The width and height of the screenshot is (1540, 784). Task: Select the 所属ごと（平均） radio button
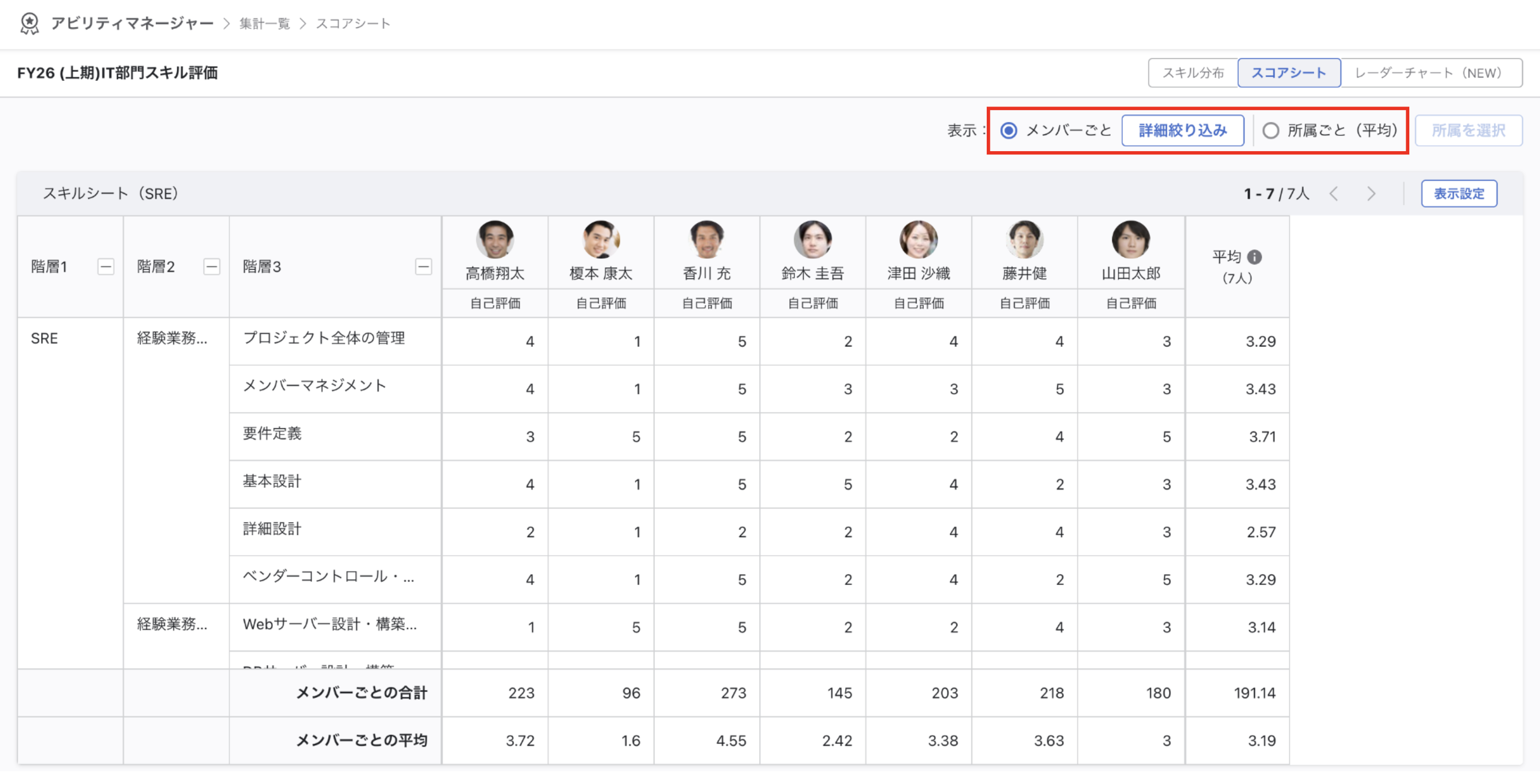click(x=1270, y=130)
